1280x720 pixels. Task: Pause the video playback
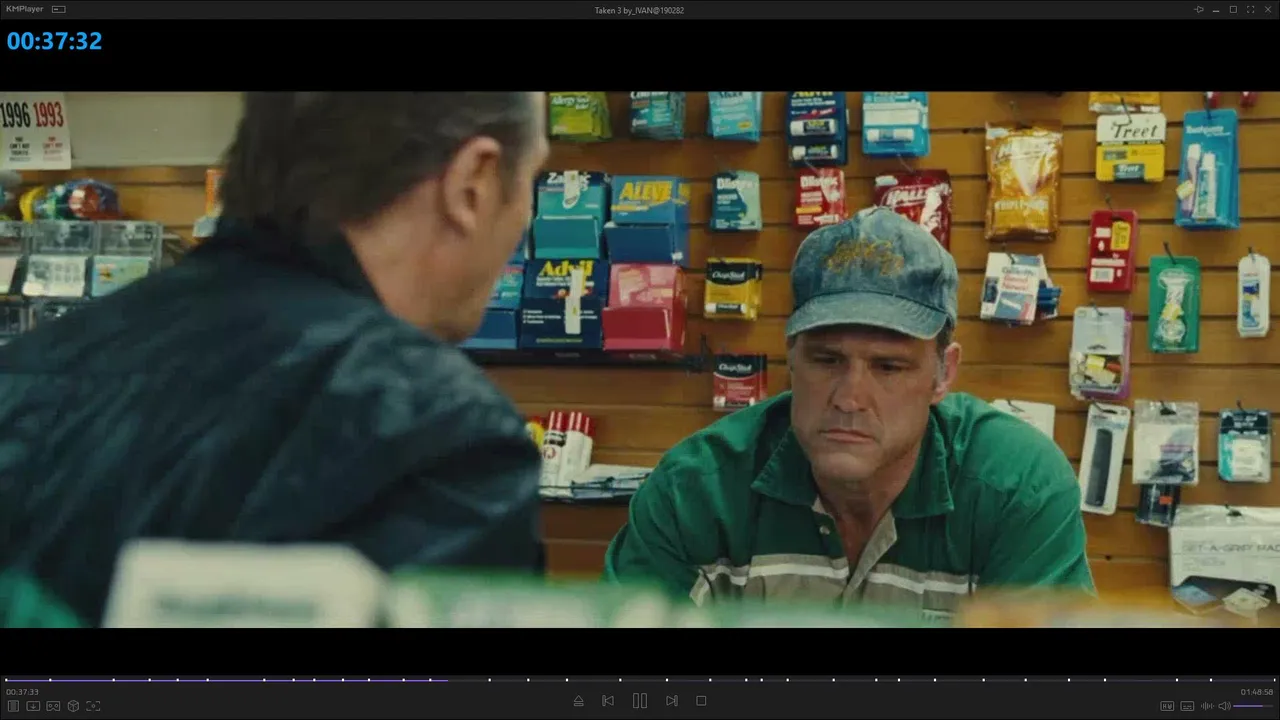tap(640, 701)
